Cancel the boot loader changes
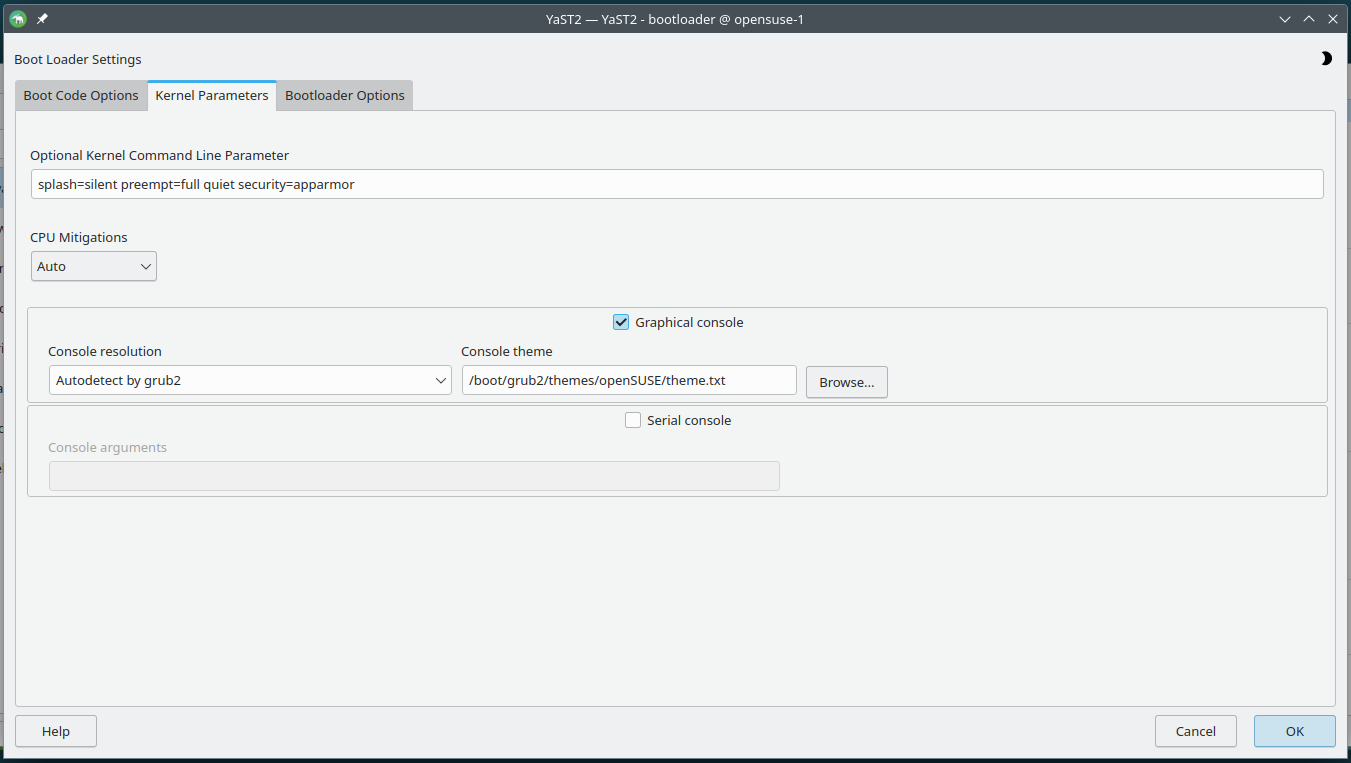The width and height of the screenshot is (1351, 763). coord(1195,731)
